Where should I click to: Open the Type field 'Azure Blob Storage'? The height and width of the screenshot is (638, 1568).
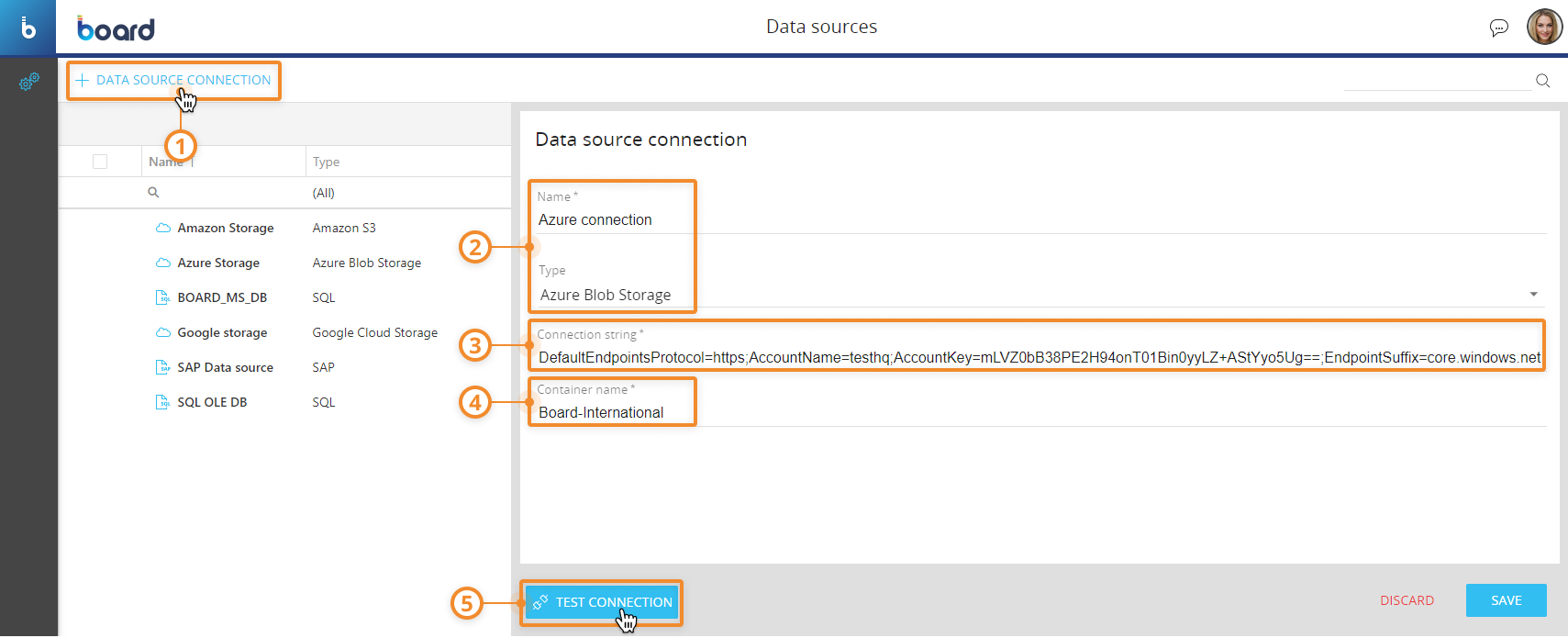[1040, 295]
